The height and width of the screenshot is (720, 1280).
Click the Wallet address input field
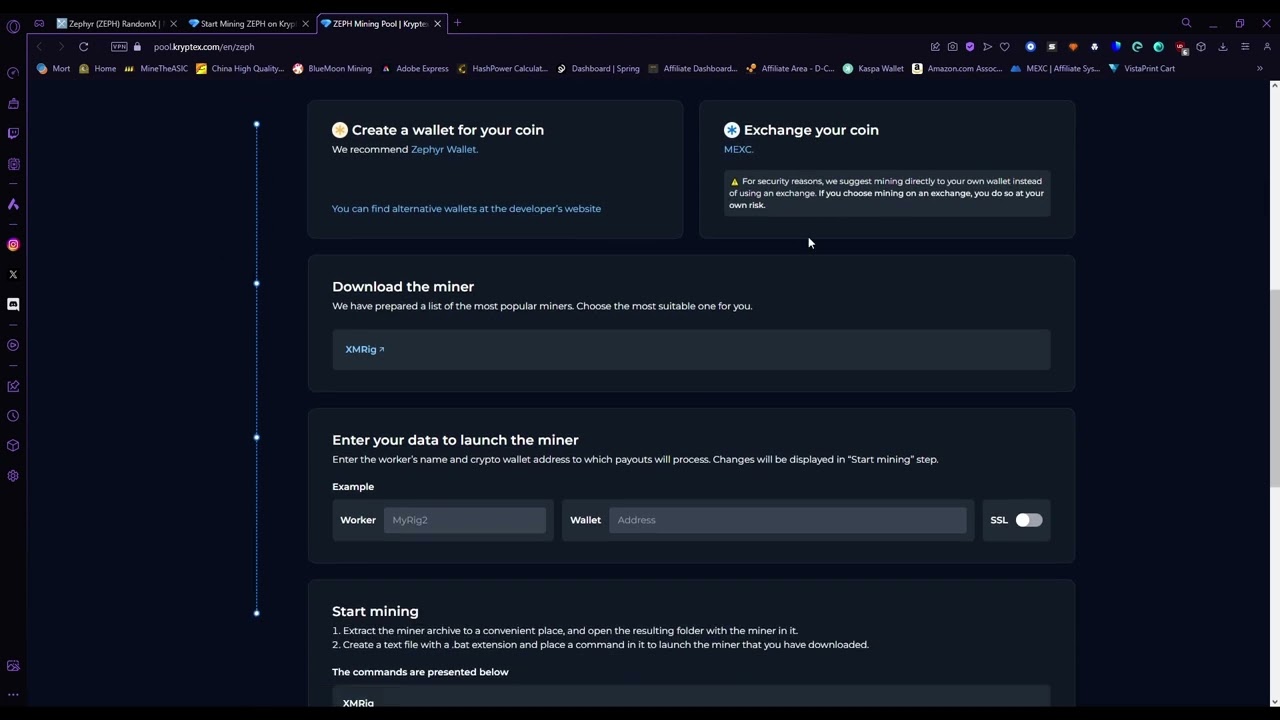coord(788,520)
